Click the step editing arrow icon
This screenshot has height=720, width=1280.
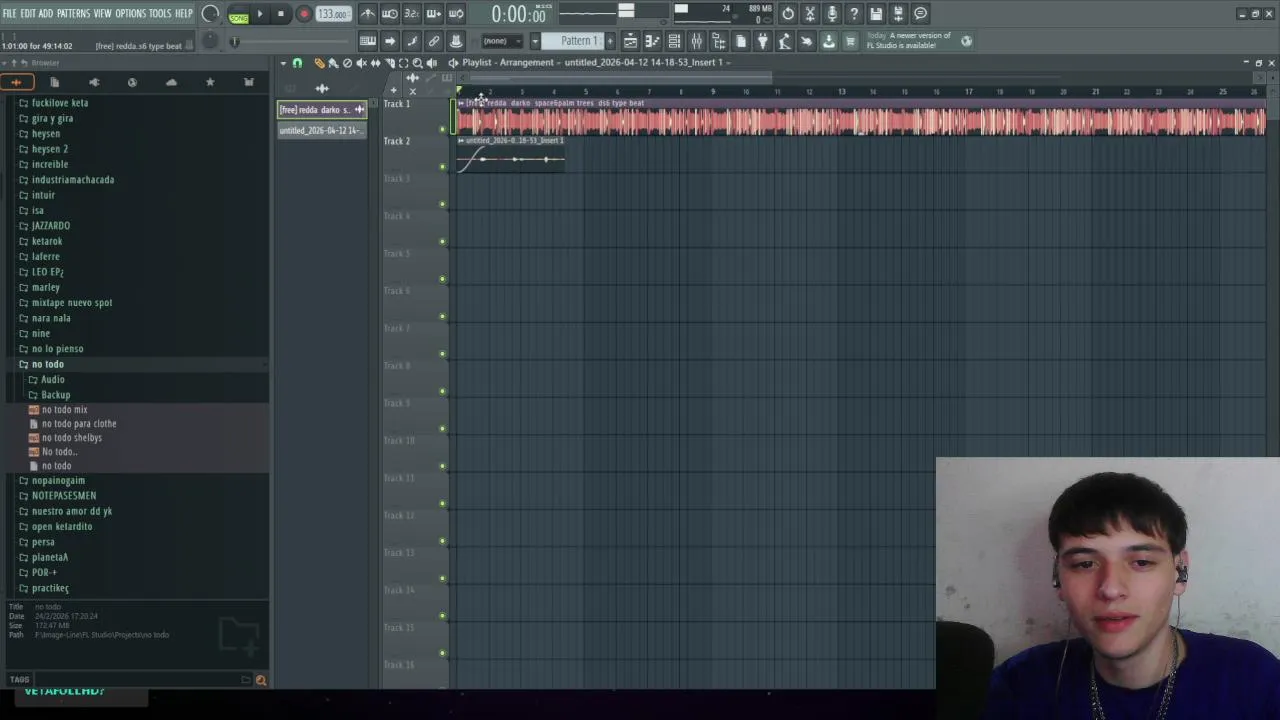tap(390, 41)
